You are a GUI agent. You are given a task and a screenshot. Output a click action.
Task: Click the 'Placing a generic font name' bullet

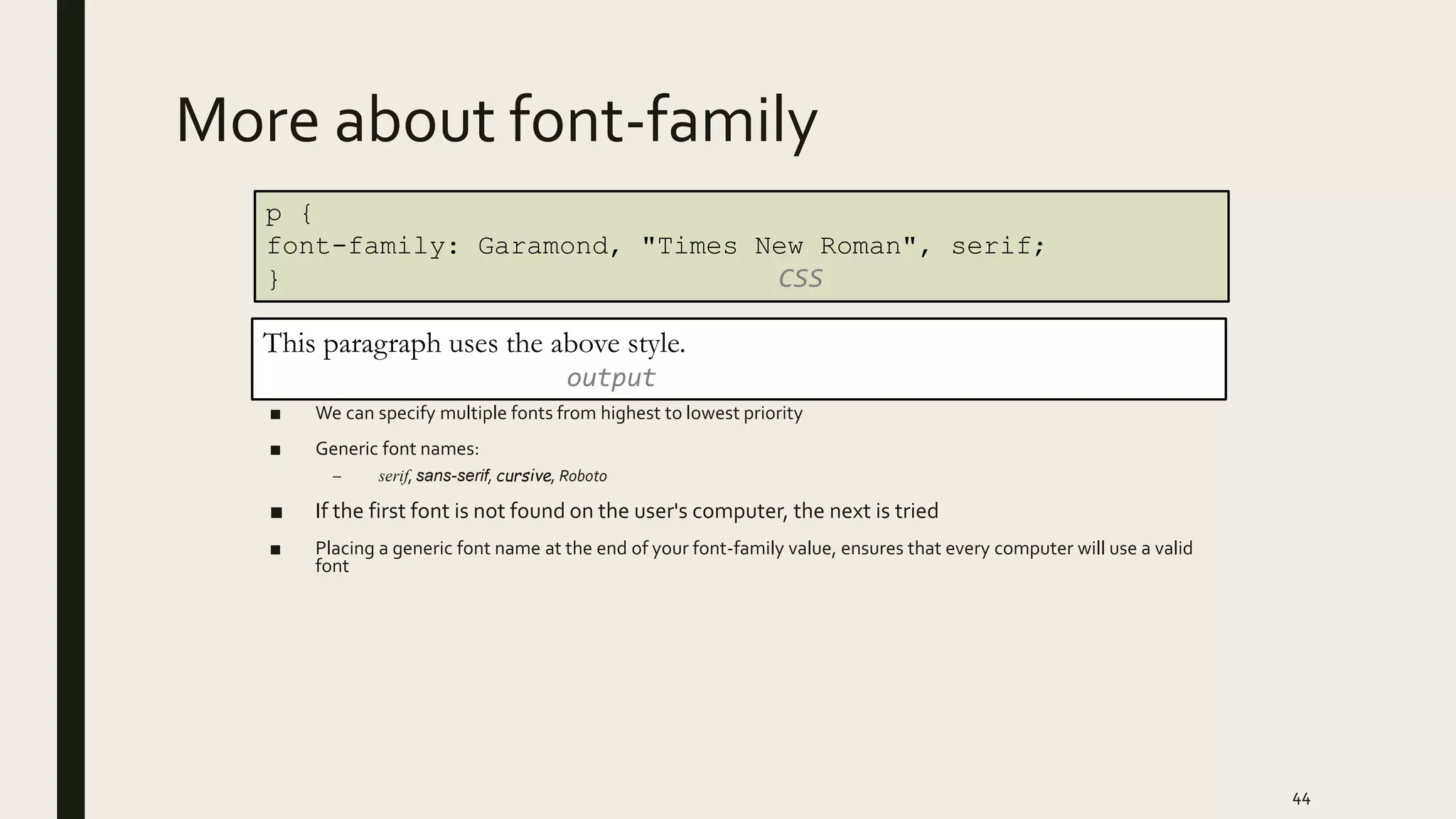pyautogui.click(x=754, y=549)
